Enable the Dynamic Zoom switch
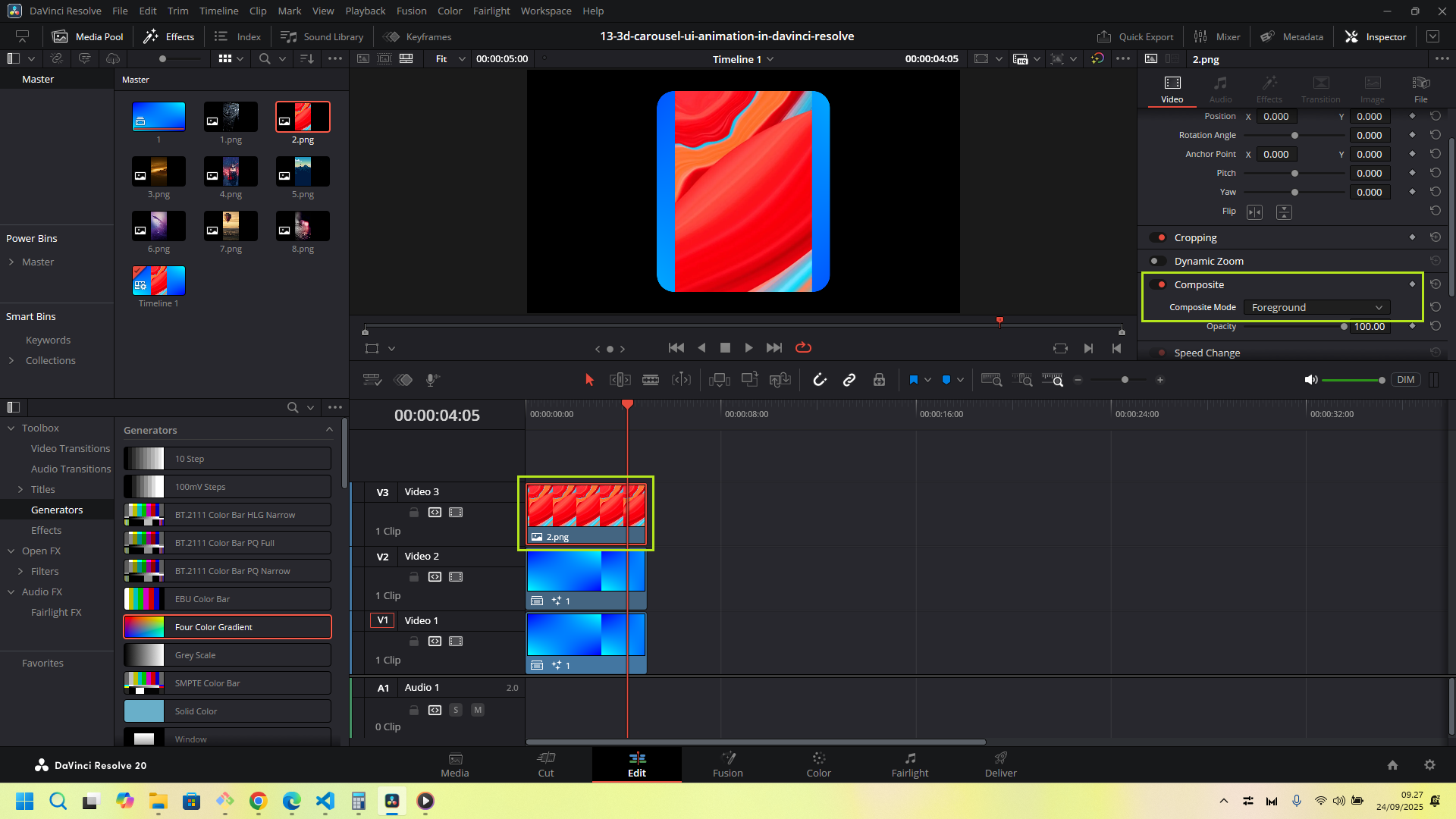 coord(1158,261)
